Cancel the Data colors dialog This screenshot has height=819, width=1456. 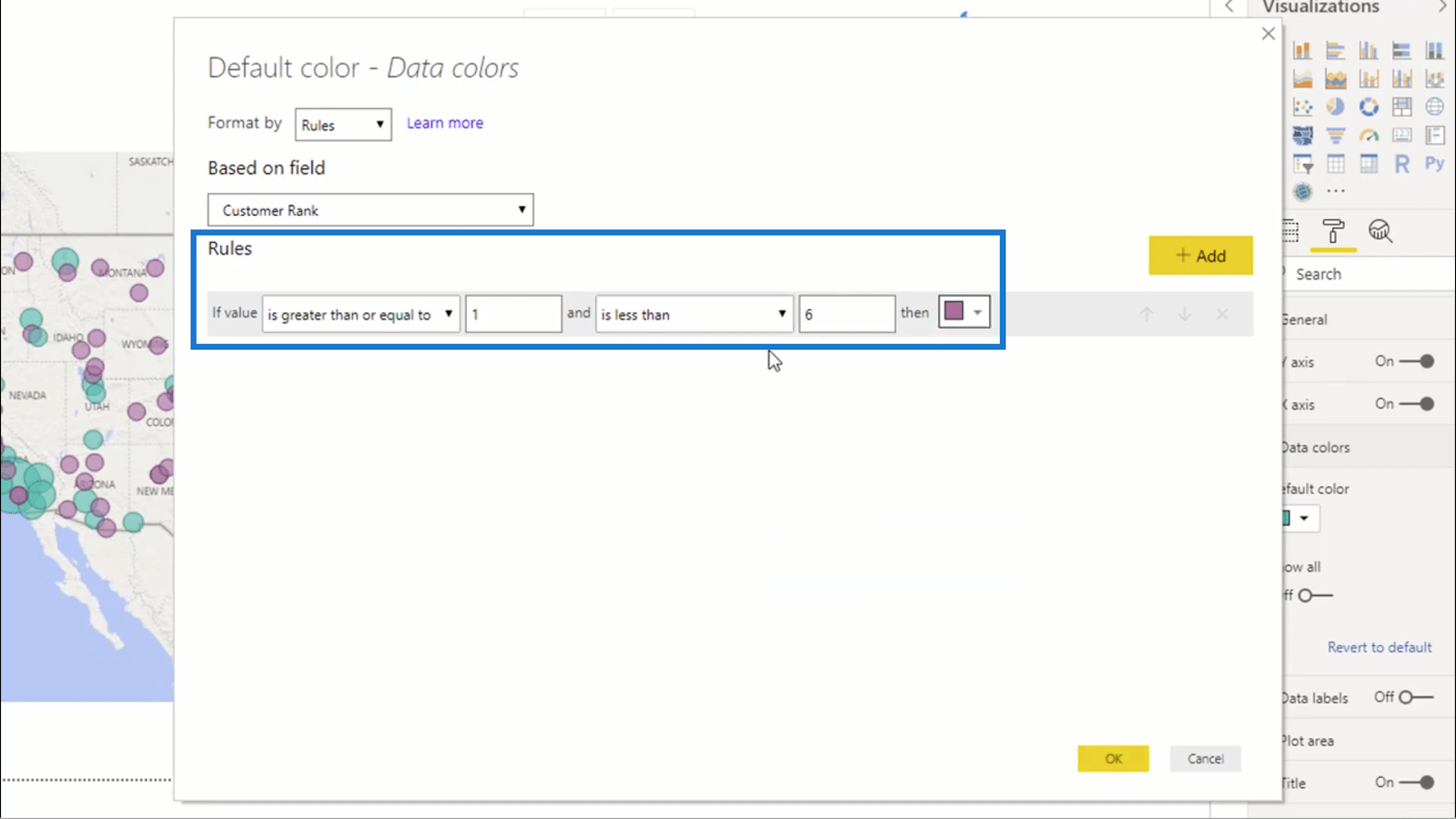click(x=1206, y=759)
